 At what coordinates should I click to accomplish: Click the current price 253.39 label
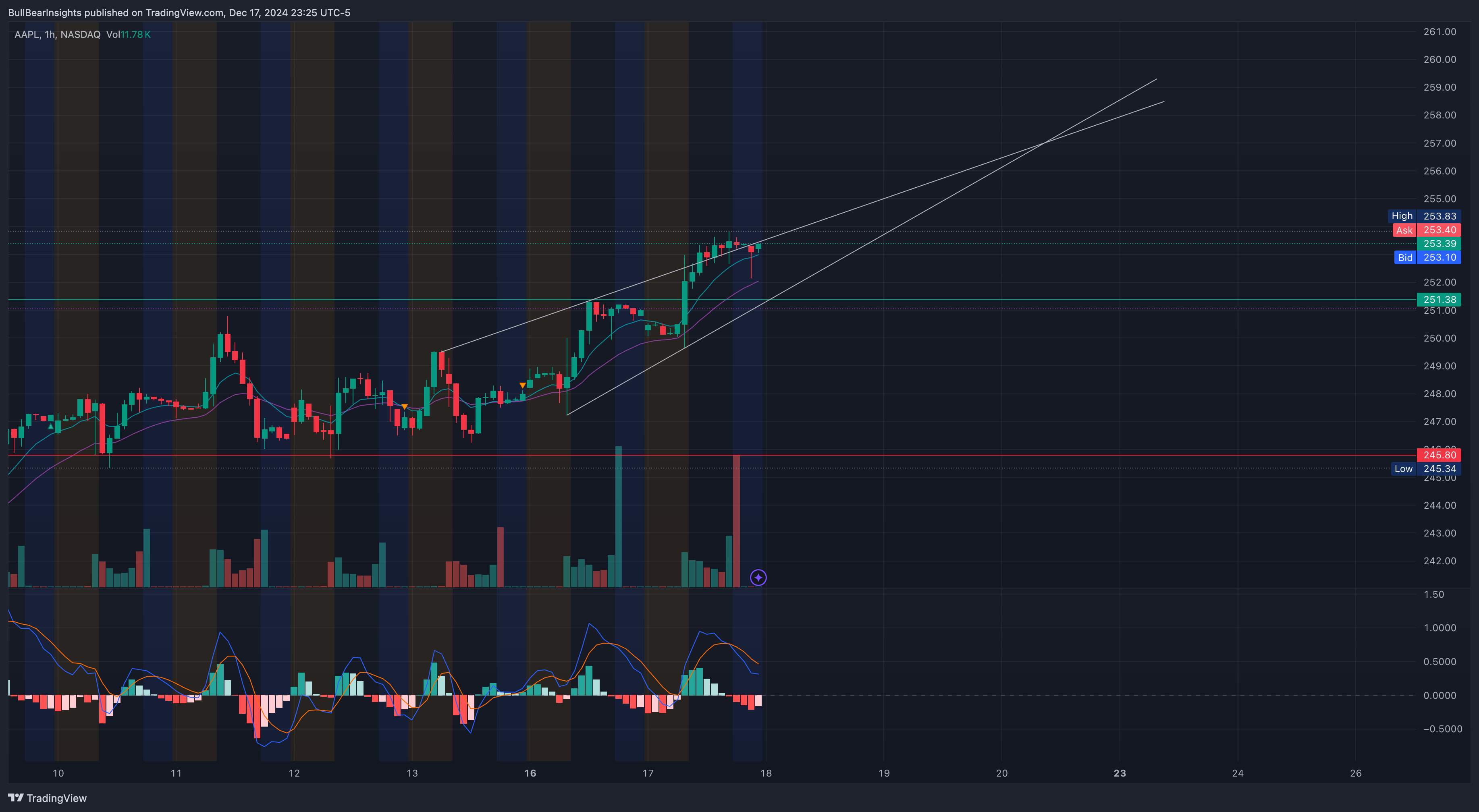click(1439, 244)
